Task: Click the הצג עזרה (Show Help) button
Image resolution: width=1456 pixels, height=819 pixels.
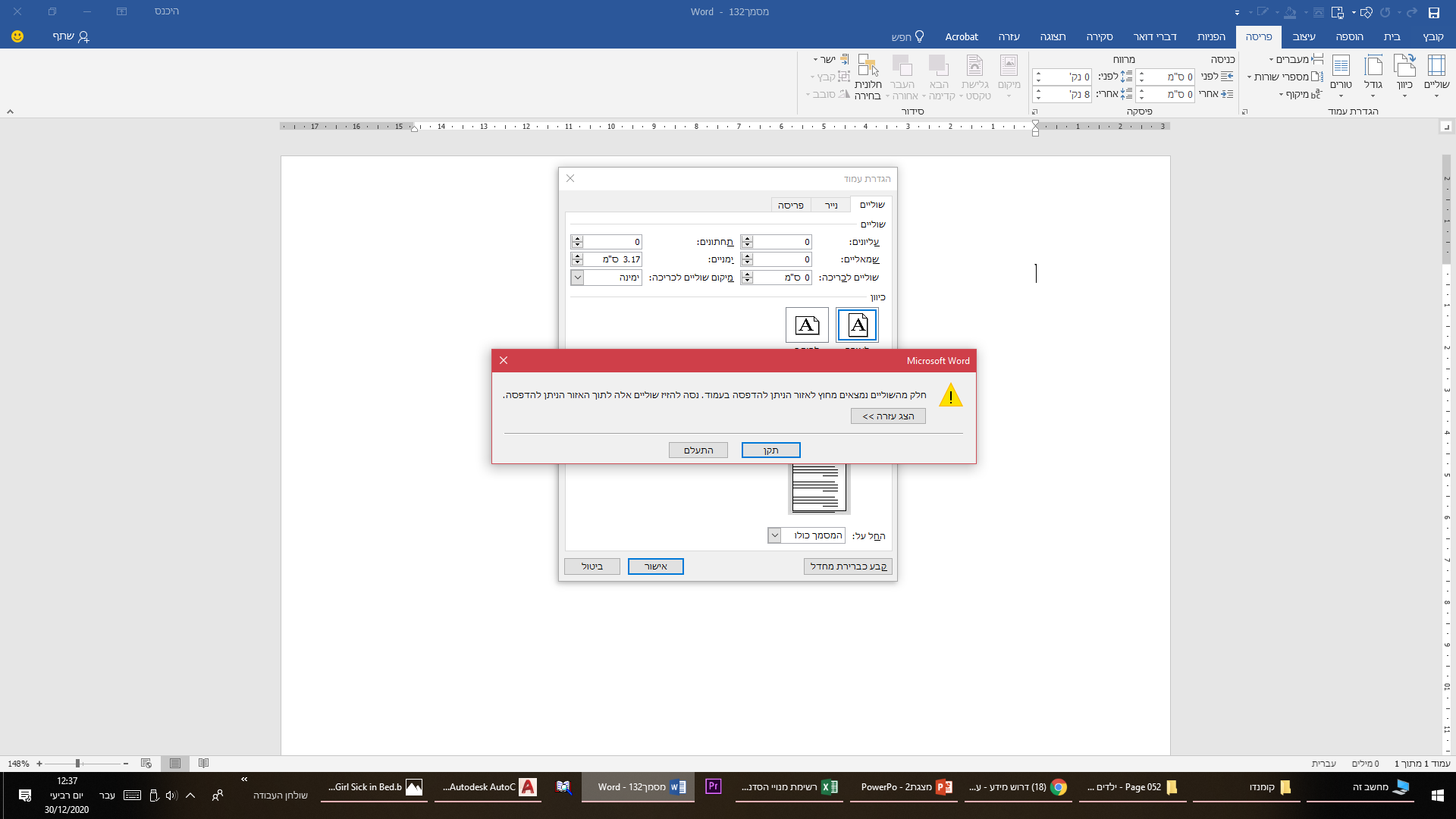Action: [888, 416]
